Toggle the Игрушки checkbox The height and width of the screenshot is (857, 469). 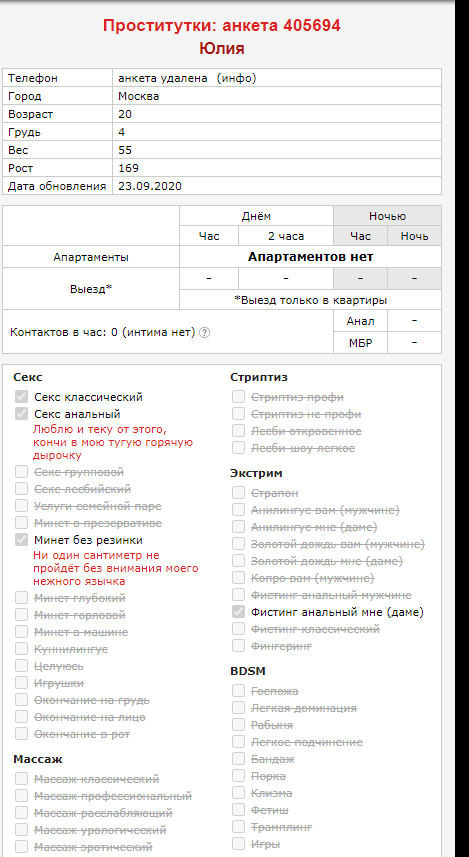click(21, 683)
